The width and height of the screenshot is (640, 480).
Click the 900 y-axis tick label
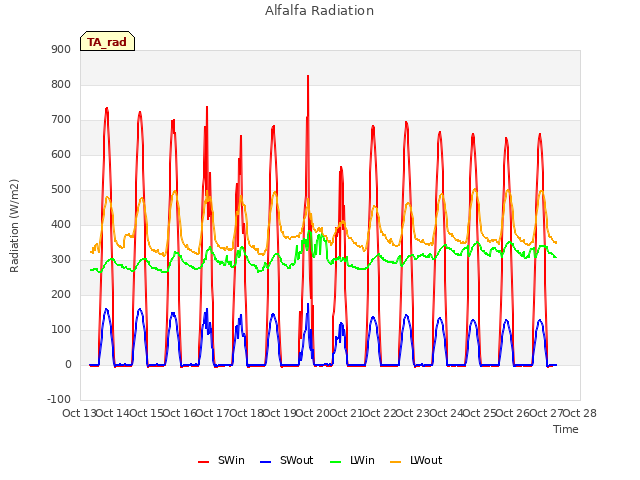coord(61,49)
